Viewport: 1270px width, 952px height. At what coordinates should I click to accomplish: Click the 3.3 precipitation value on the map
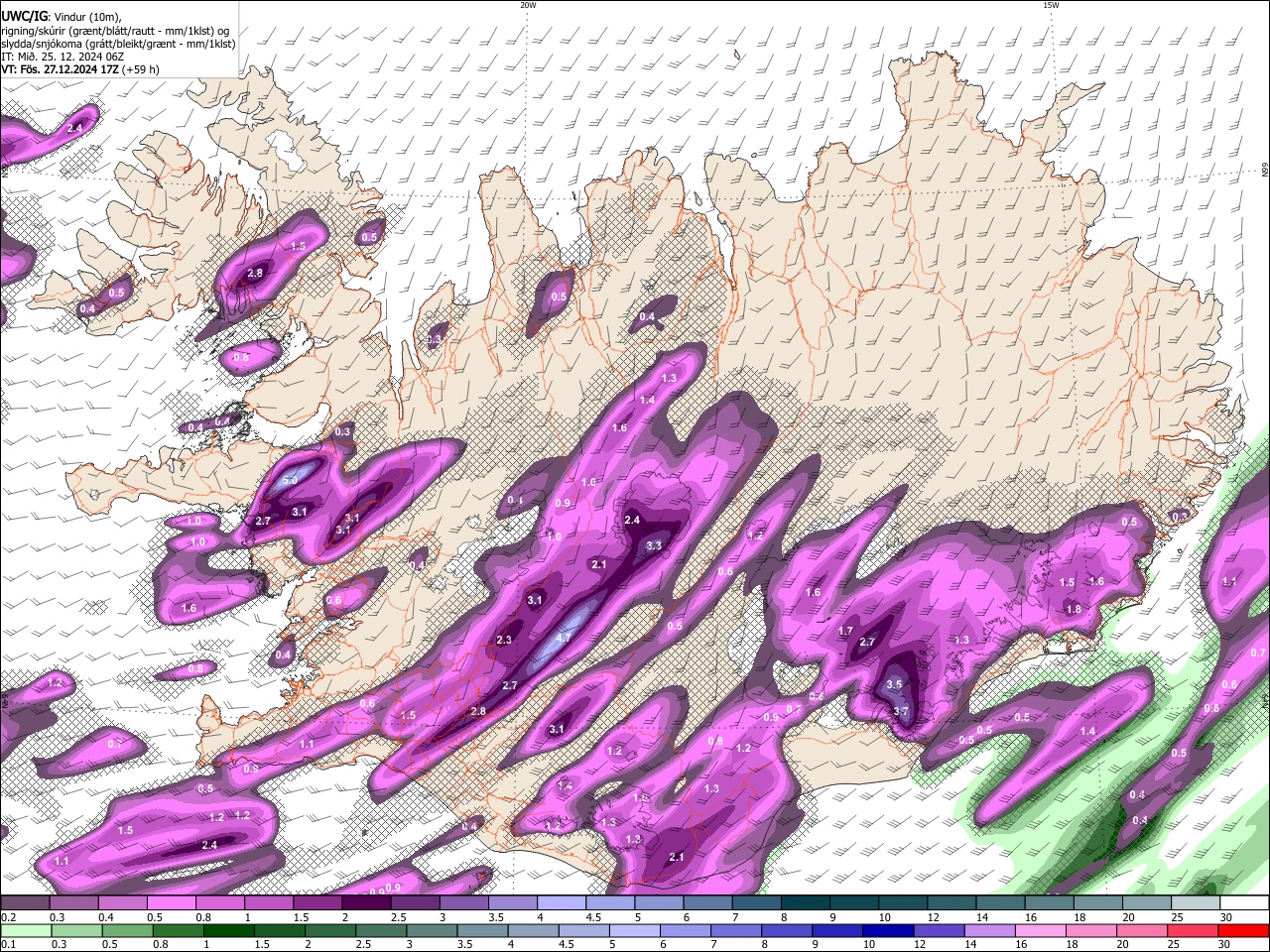point(654,545)
